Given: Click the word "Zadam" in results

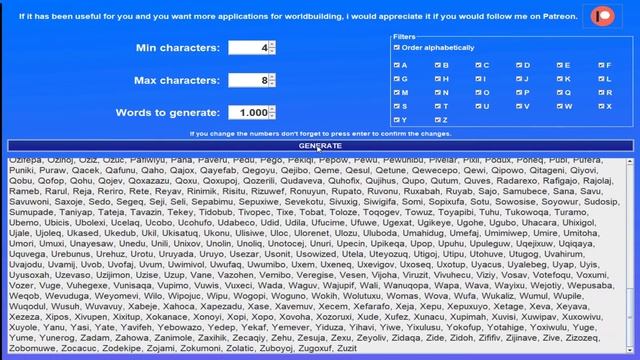Looking at the screenshot, I should (95, 338).
